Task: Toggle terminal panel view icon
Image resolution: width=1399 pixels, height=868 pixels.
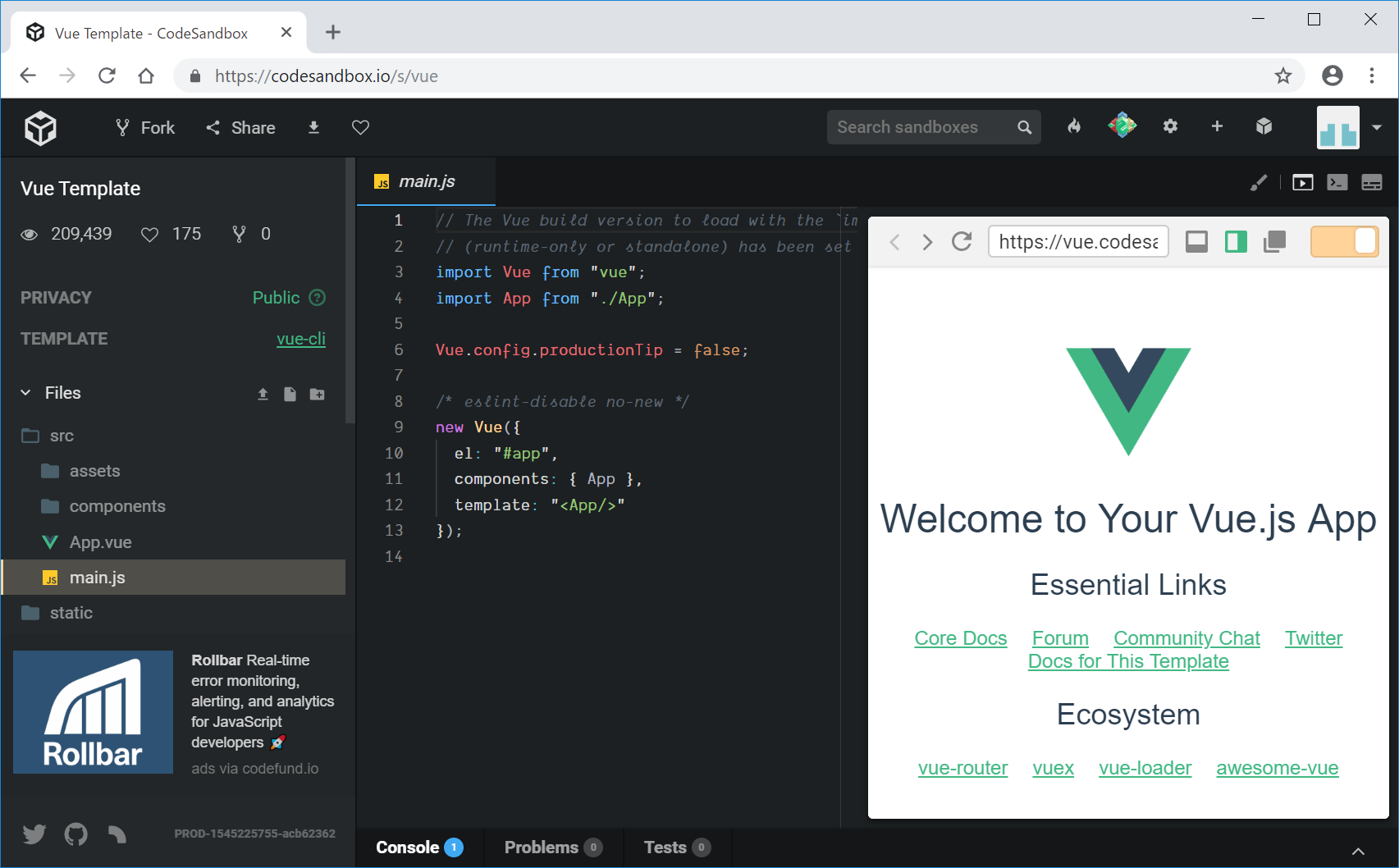Action: click(x=1337, y=182)
